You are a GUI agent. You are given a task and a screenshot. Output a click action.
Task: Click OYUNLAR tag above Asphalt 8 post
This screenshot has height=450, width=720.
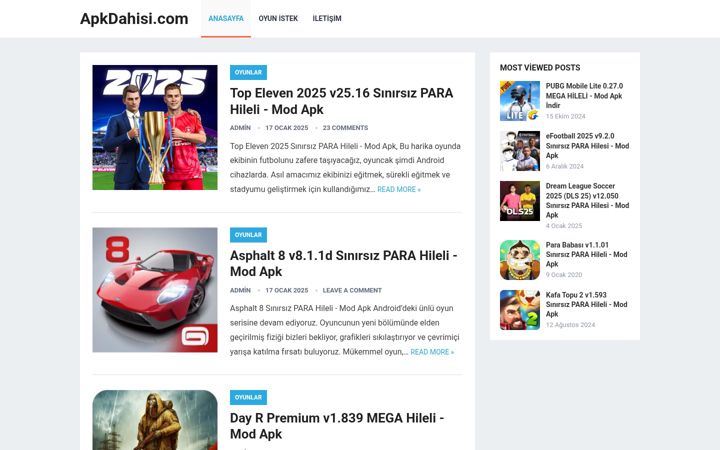248,235
